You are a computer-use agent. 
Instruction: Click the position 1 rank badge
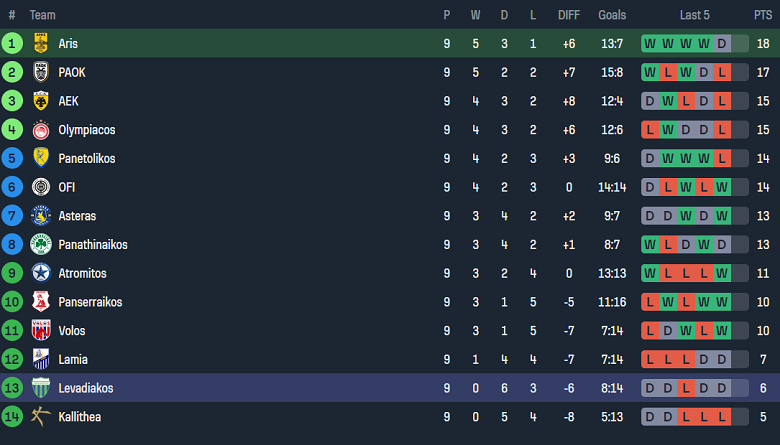(12, 43)
